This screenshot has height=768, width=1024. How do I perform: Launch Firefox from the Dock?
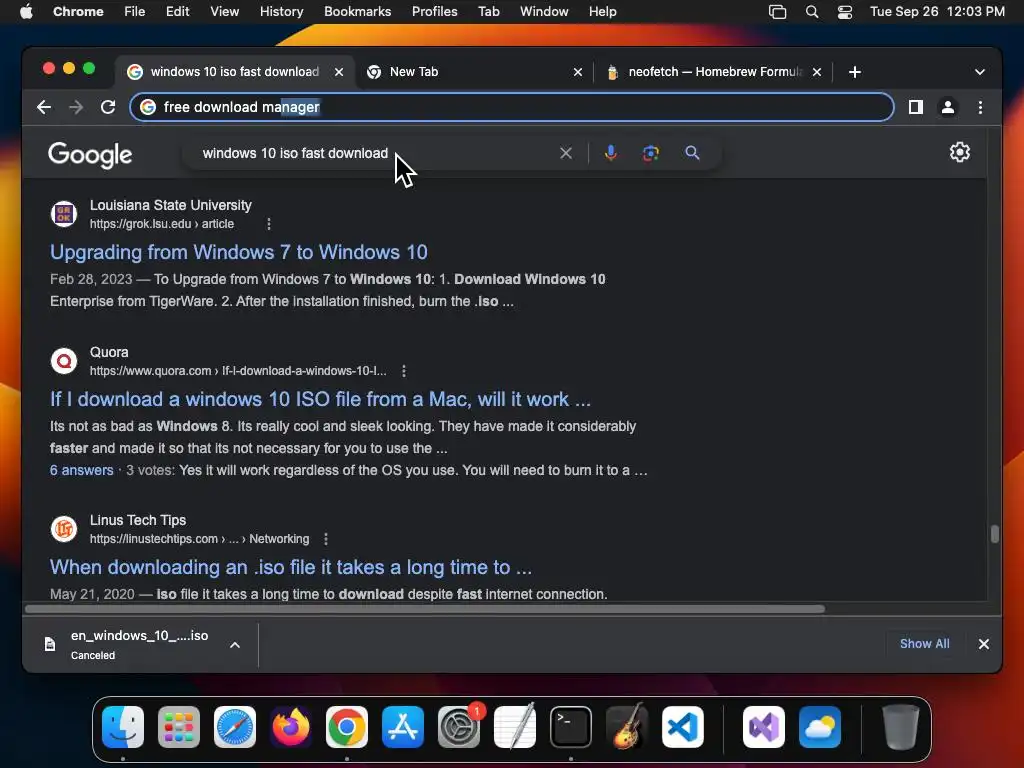pos(291,727)
